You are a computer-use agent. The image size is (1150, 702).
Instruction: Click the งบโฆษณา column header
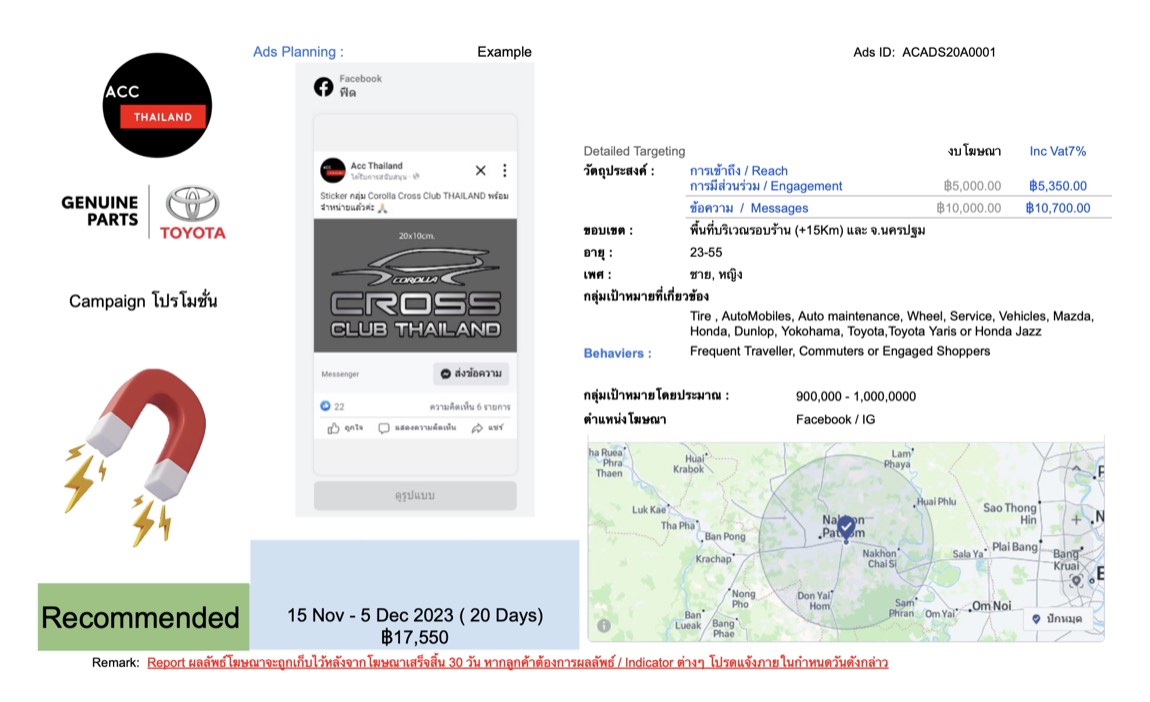pos(974,151)
